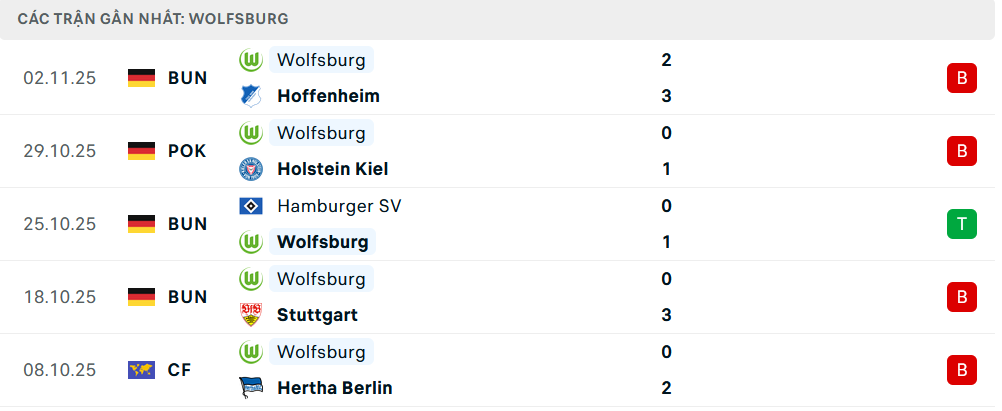The width and height of the screenshot is (1002, 411).
Task: Click the Hoffenheim club crest icon
Action: point(250,96)
